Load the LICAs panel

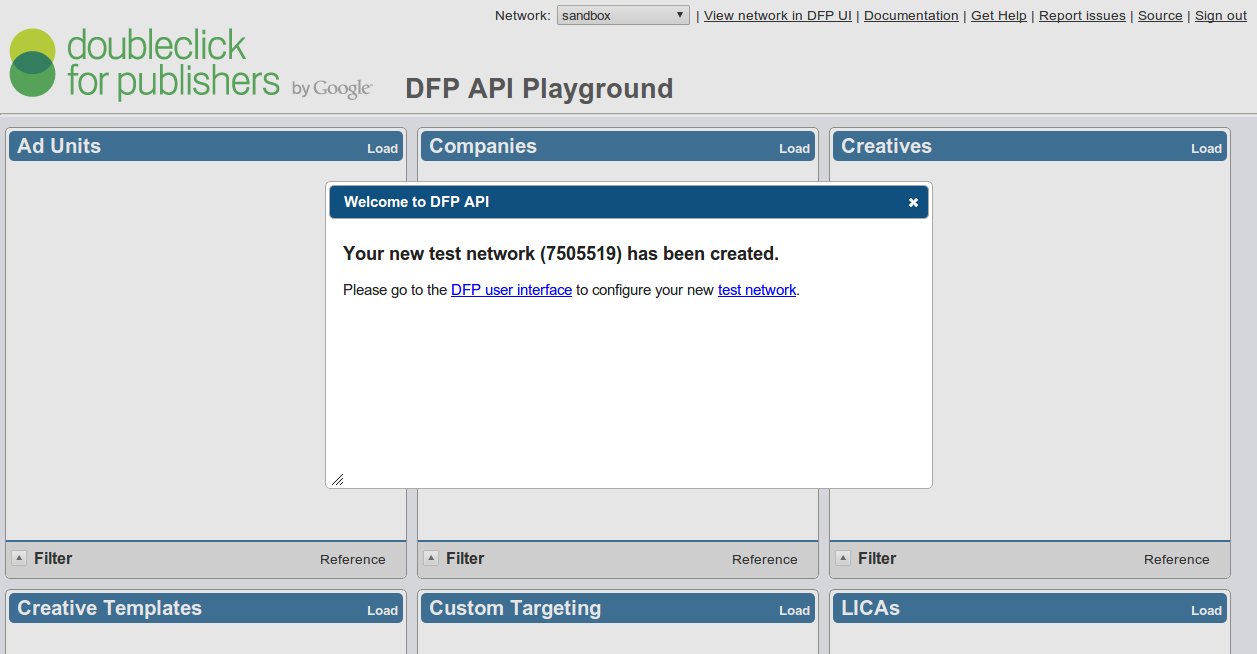tap(1206, 610)
